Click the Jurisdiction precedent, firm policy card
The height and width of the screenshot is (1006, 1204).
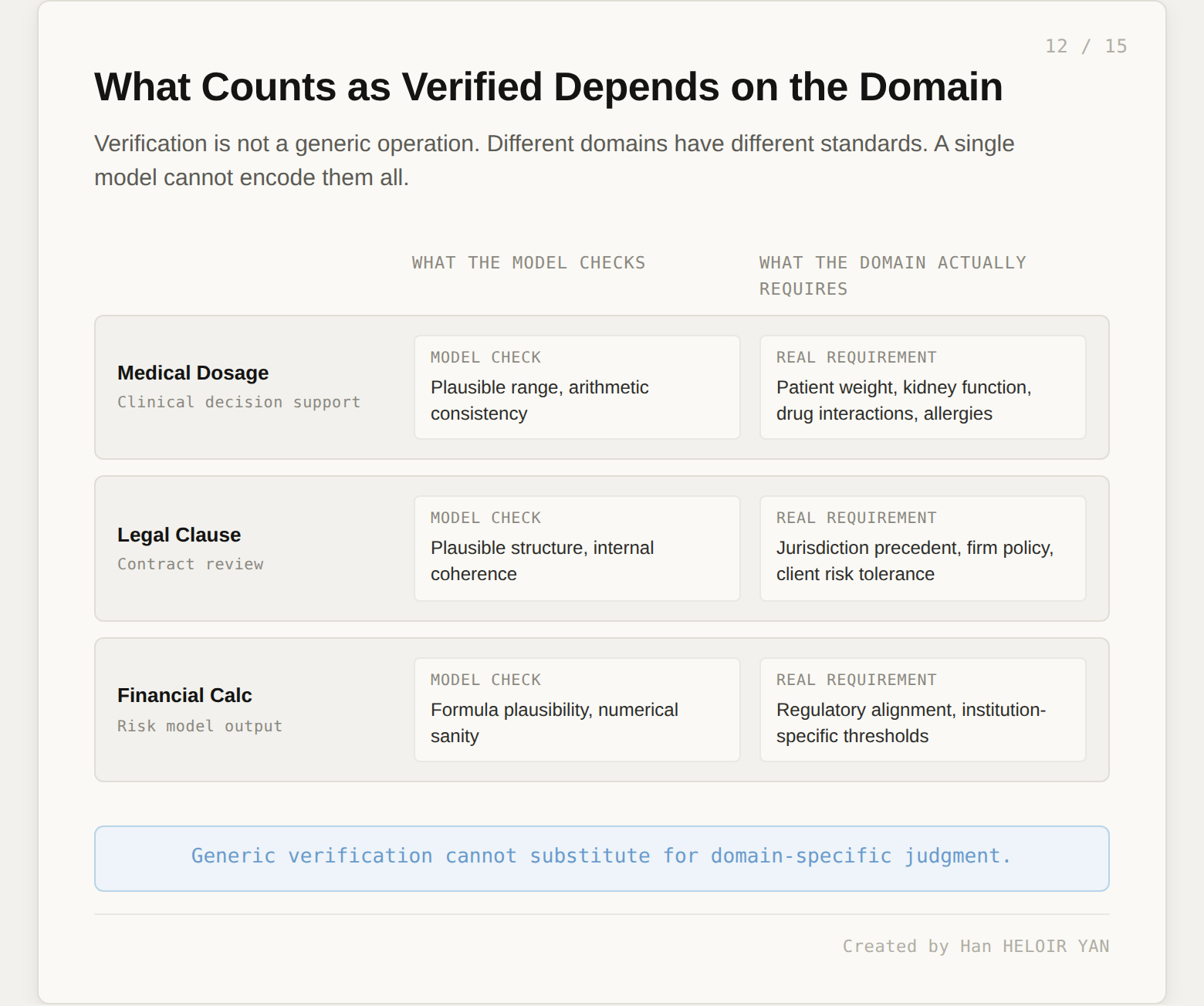point(923,549)
